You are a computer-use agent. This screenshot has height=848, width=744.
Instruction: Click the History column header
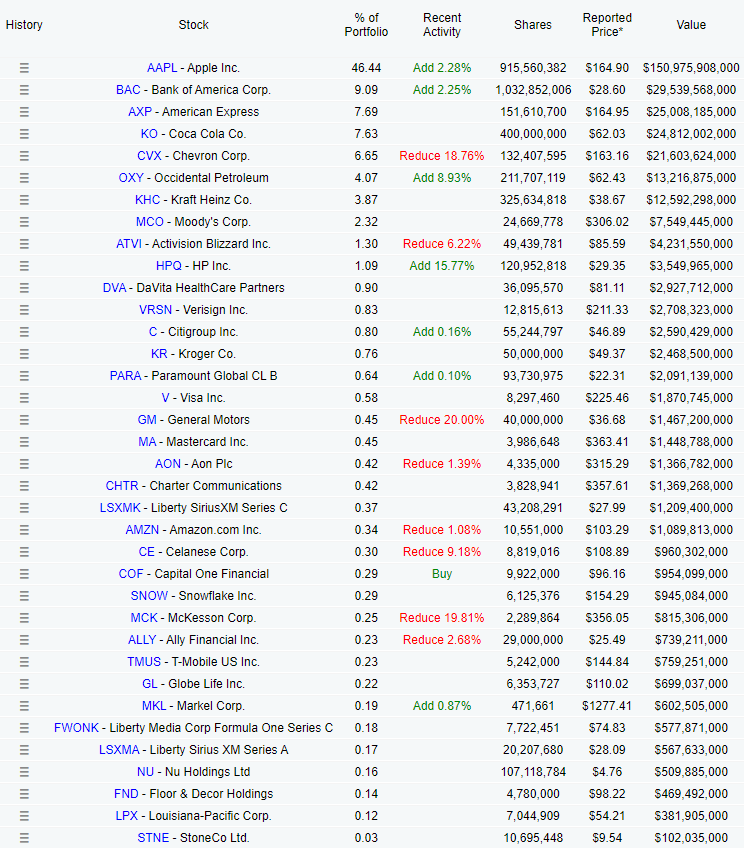(x=24, y=25)
